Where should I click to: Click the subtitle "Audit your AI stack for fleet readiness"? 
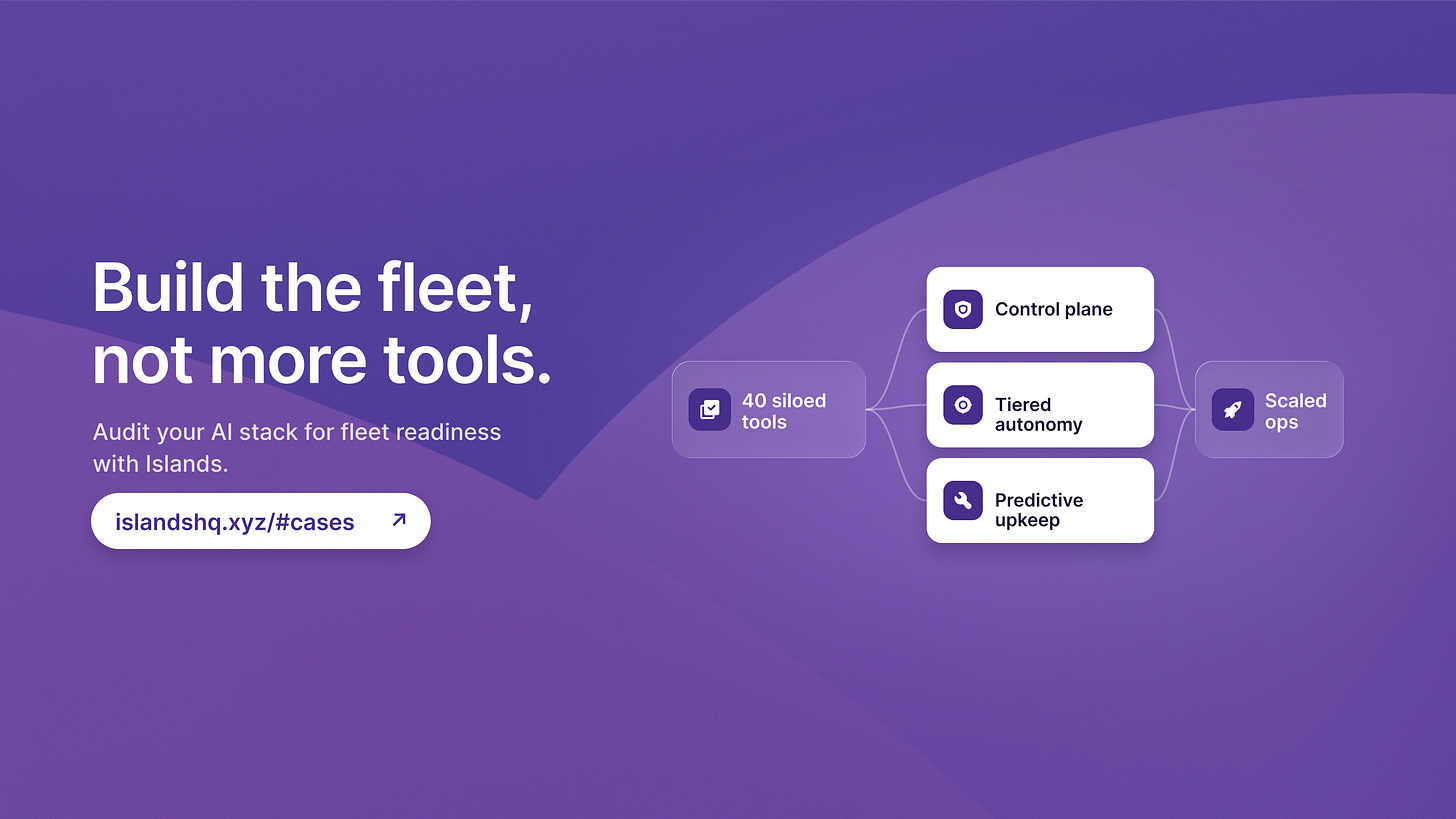click(297, 432)
